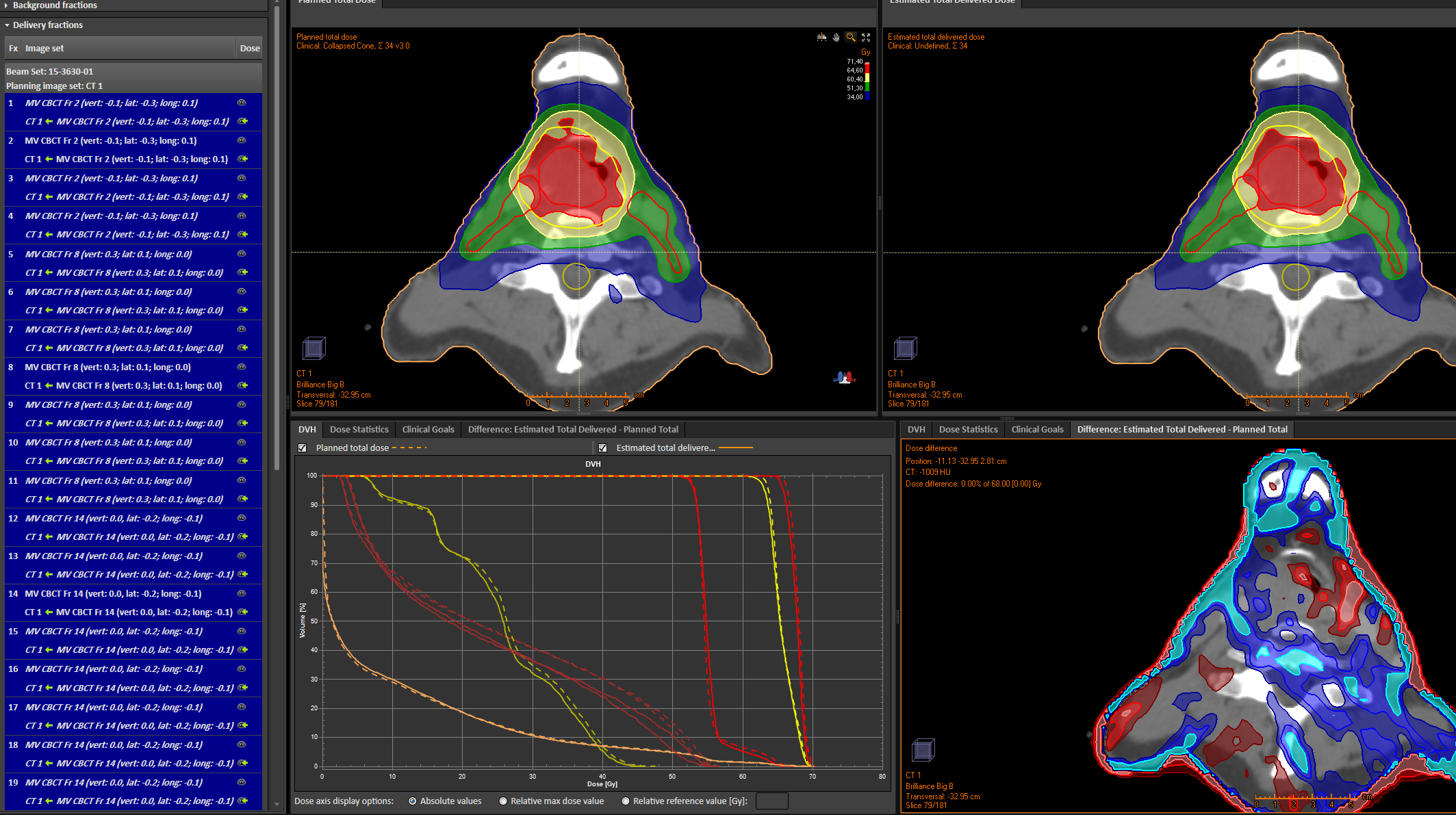Select the zoom magnifier tool in planned dose view
Image resolution: width=1456 pixels, height=815 pixels.
click(851, 37)
